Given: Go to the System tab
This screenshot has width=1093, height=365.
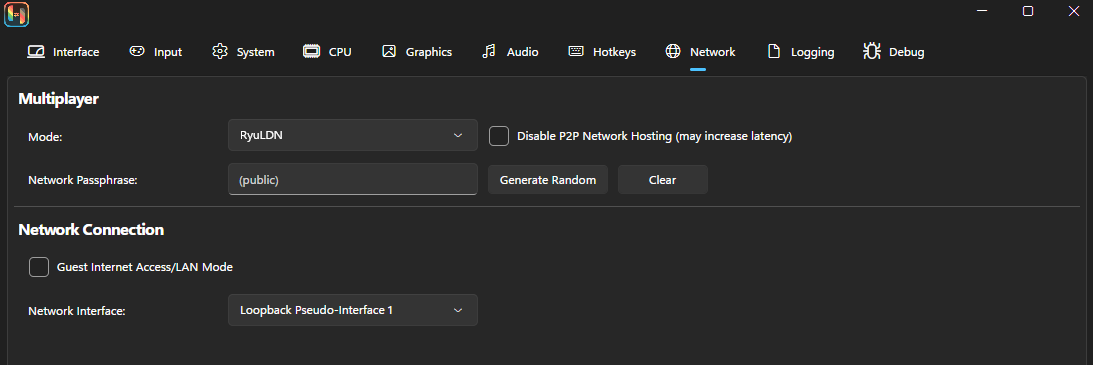Looking at the screenshot, I should click(x=243, y=52).
